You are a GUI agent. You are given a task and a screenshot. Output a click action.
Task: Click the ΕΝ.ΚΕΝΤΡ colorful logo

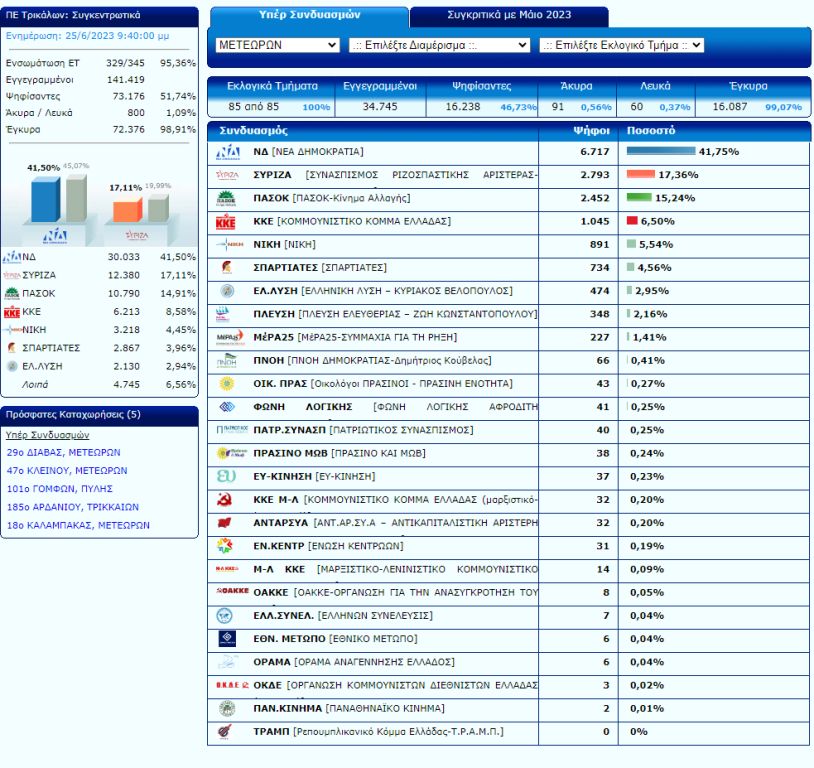[224, 546]
